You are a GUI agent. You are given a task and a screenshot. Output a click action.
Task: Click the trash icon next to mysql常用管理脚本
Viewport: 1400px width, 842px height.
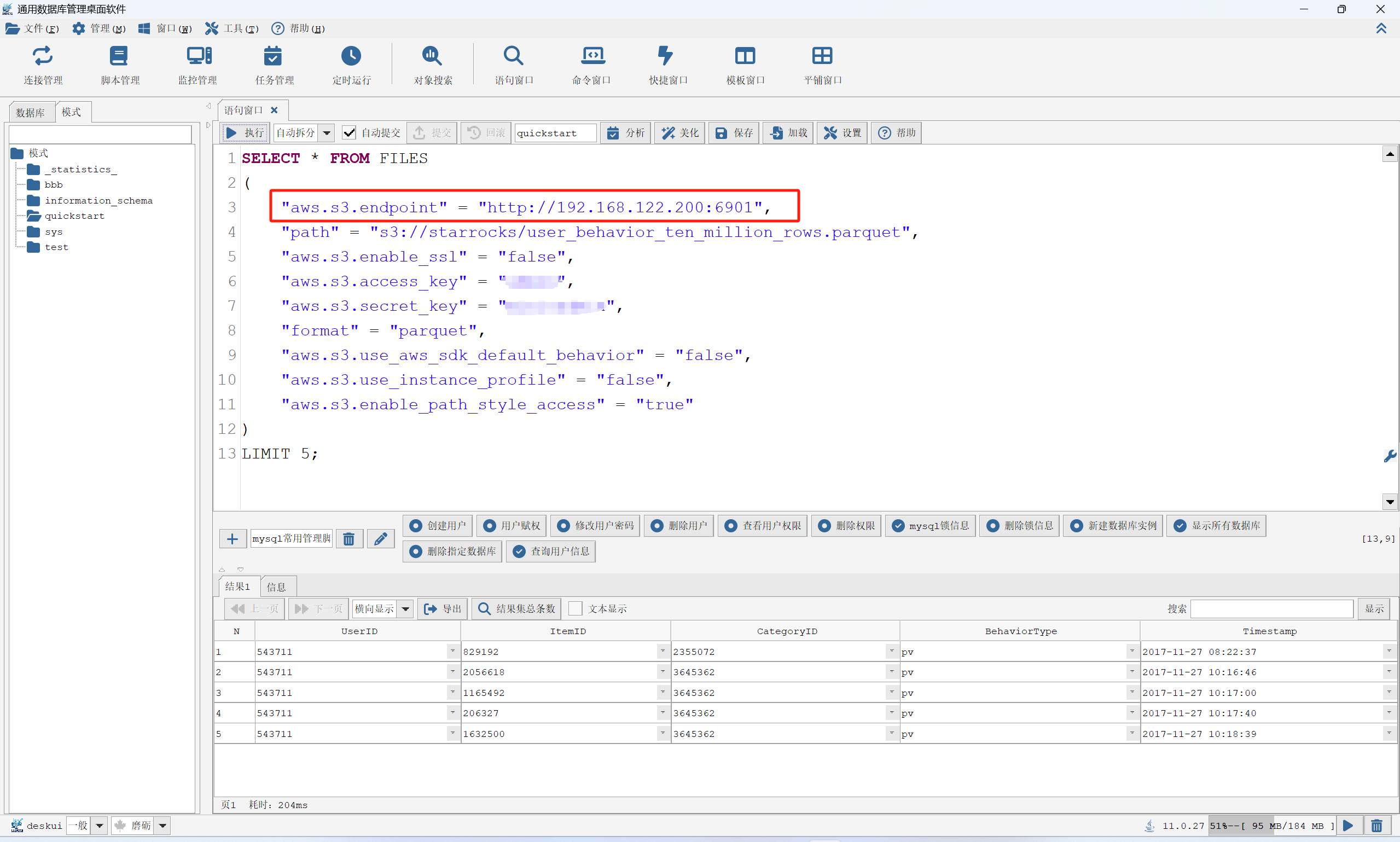pyautogui.click(x=349, y=538)
